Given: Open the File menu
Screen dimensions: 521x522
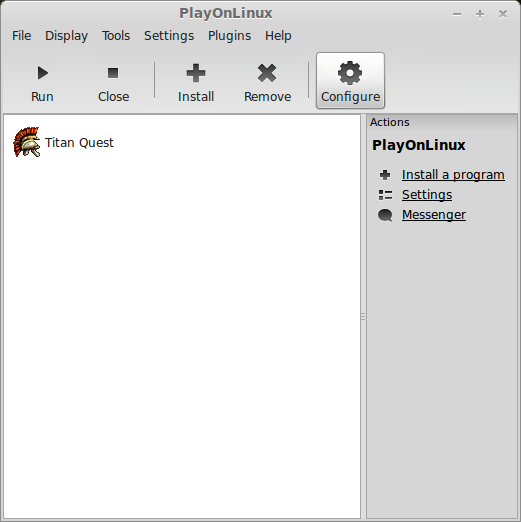Looking at the screenshot, I should (22, 36).
